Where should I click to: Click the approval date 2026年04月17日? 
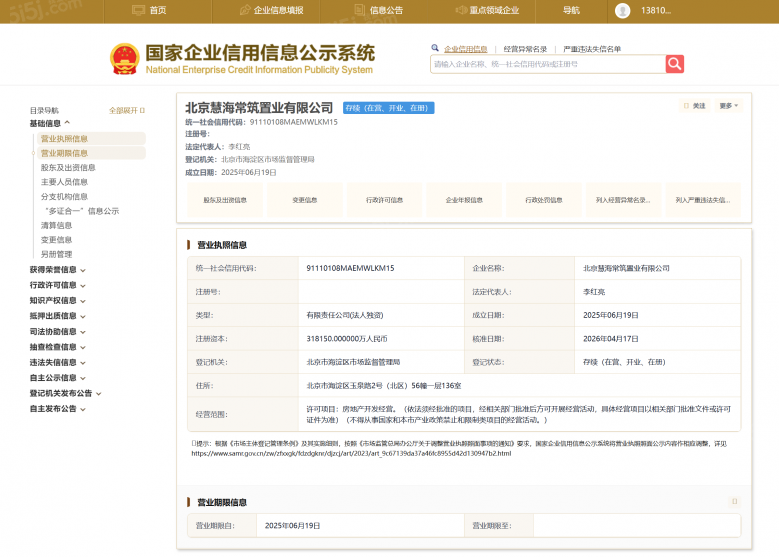611,339
